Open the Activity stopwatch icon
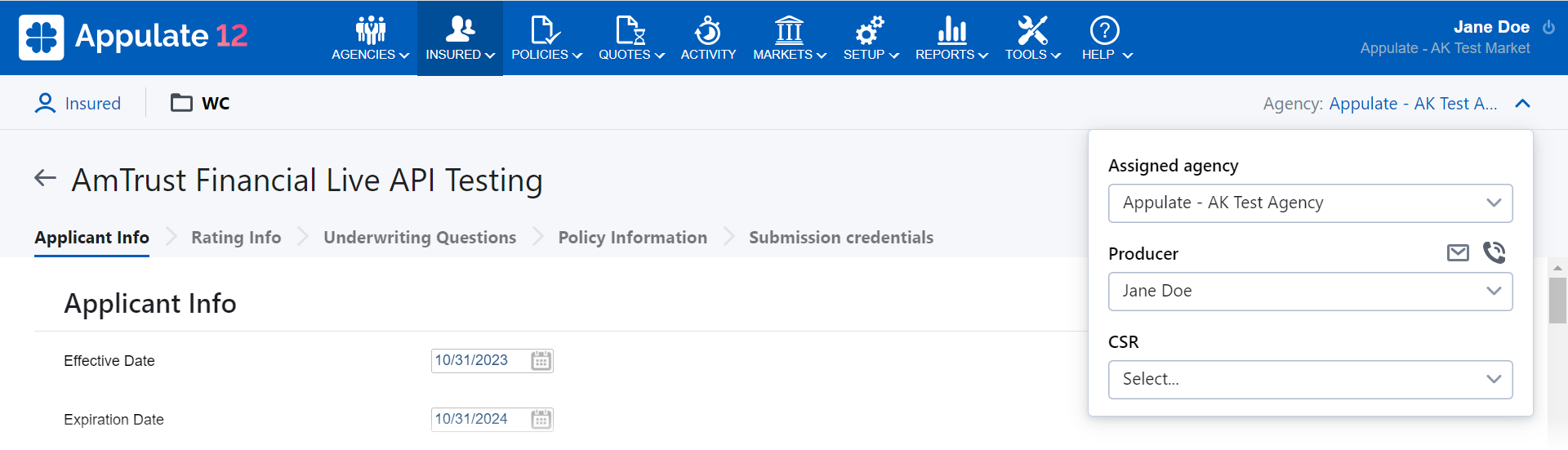The image size is (1568, 450). coord(707,30)
